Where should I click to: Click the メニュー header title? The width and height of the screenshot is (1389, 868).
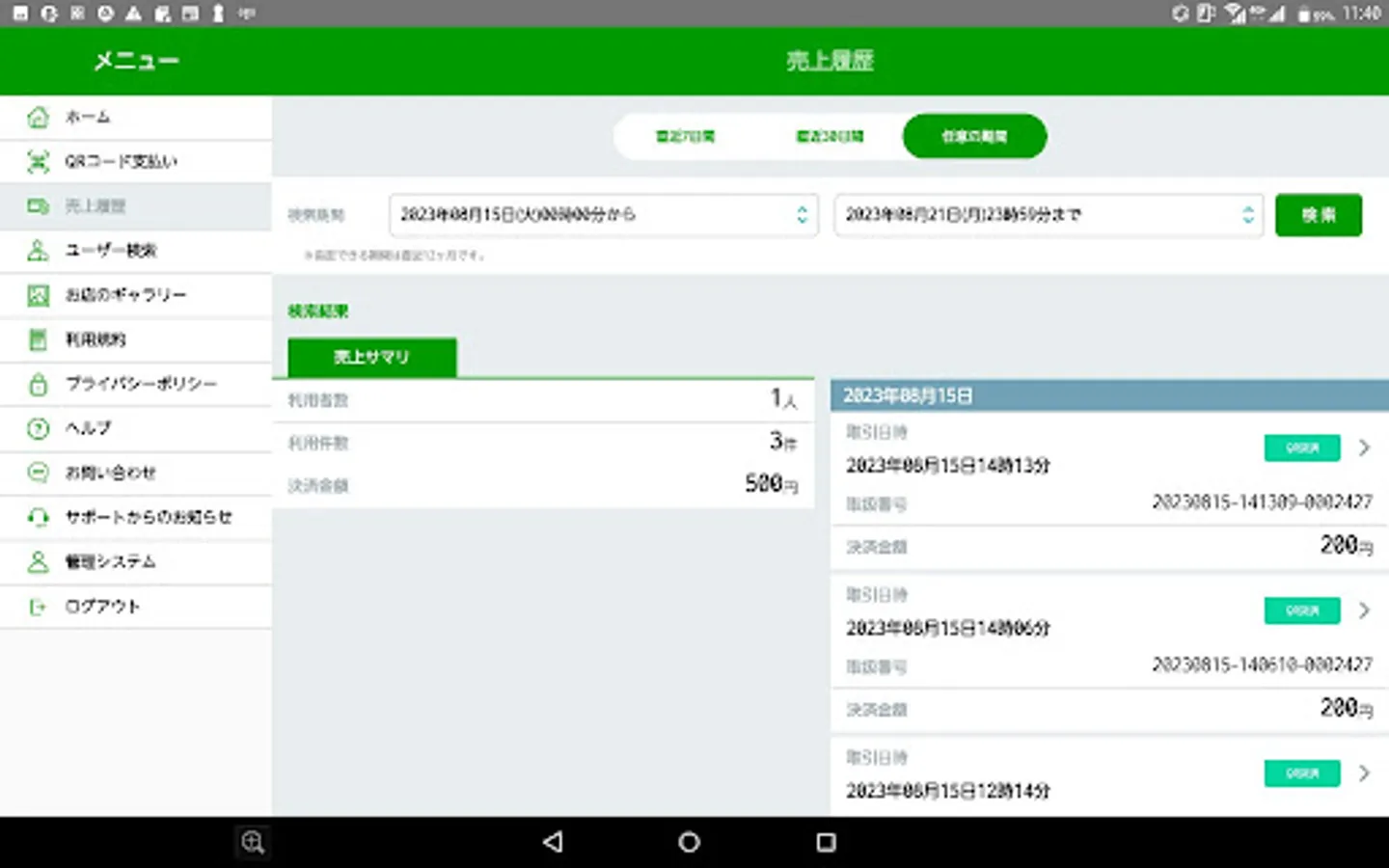pyautogui.click(x=136, y=61)
